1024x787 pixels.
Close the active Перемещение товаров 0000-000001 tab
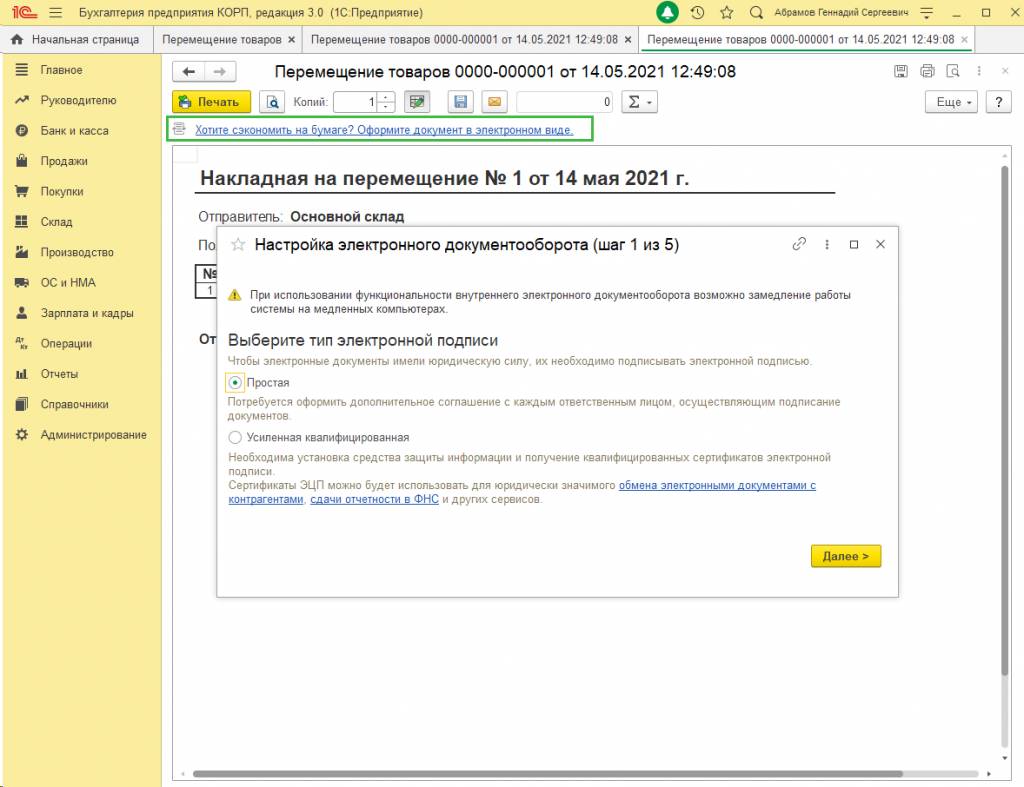pos(964,40)
